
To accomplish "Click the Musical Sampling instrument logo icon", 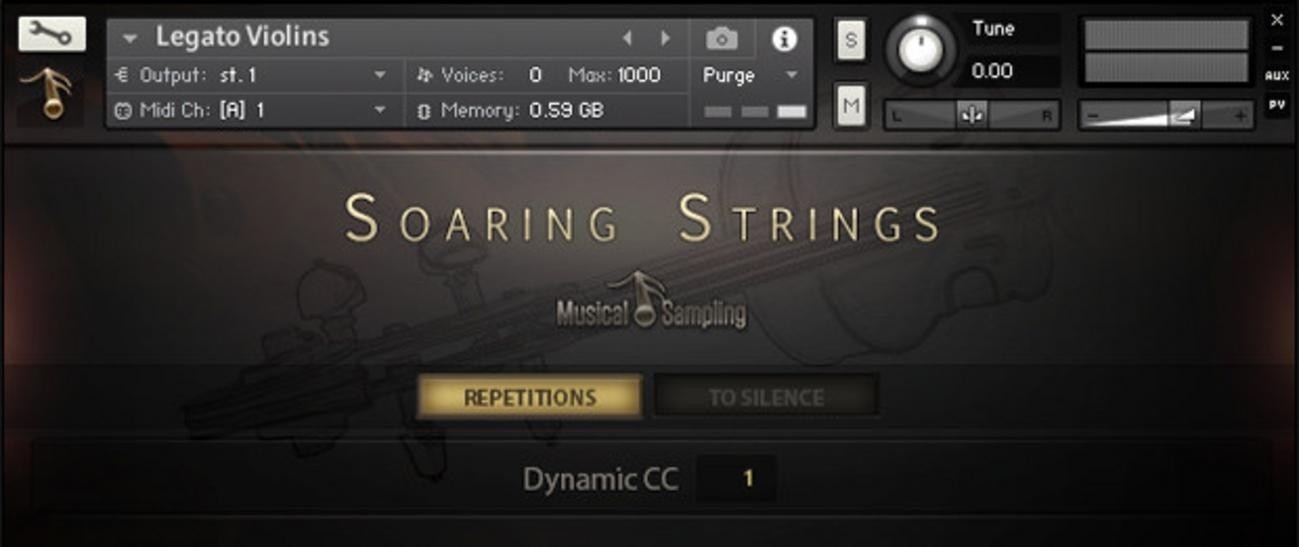I will click(x=48, y=92).
